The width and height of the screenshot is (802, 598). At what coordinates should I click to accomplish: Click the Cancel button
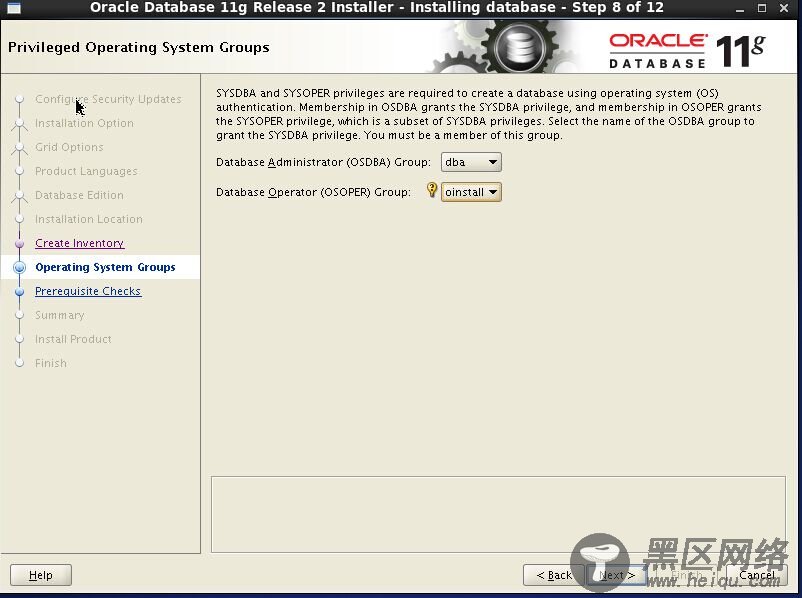(756, 575)
